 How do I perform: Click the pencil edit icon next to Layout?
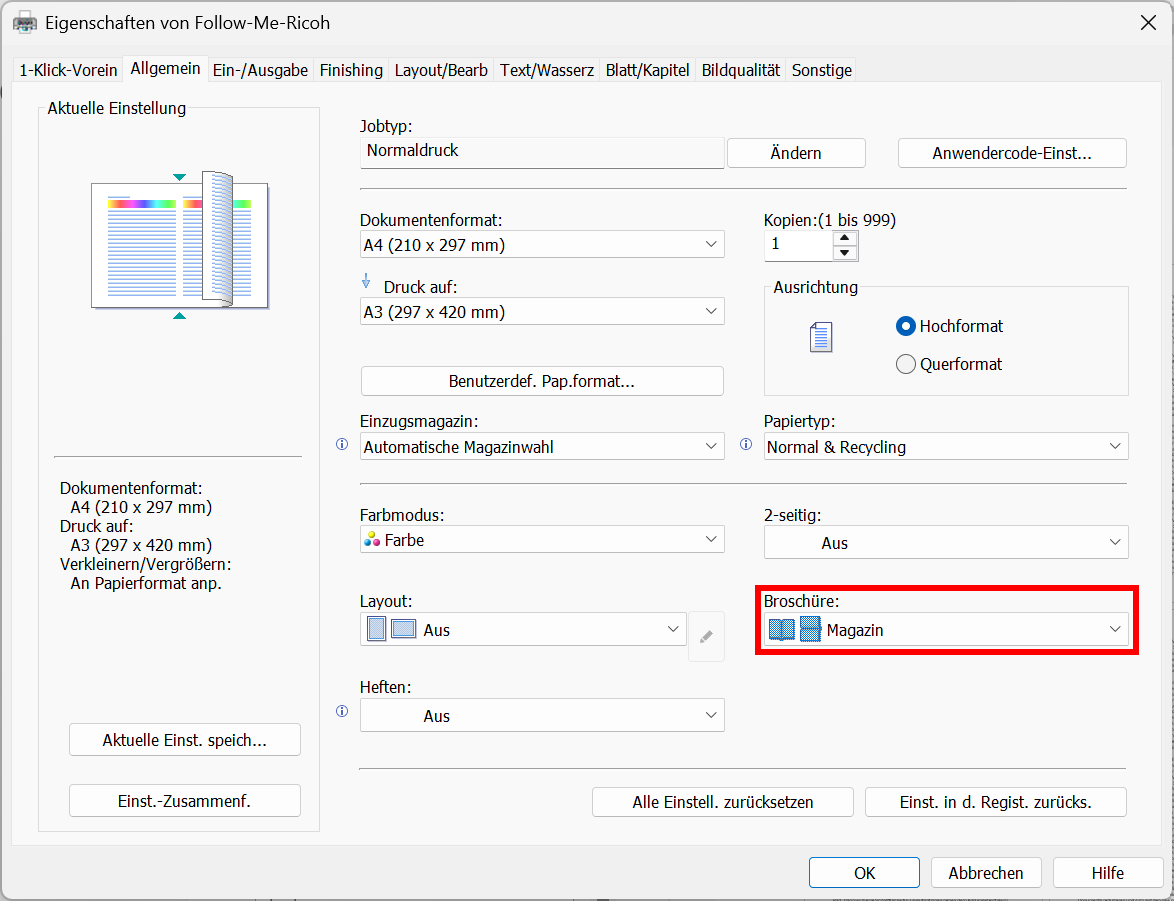[x=706, y=636]
